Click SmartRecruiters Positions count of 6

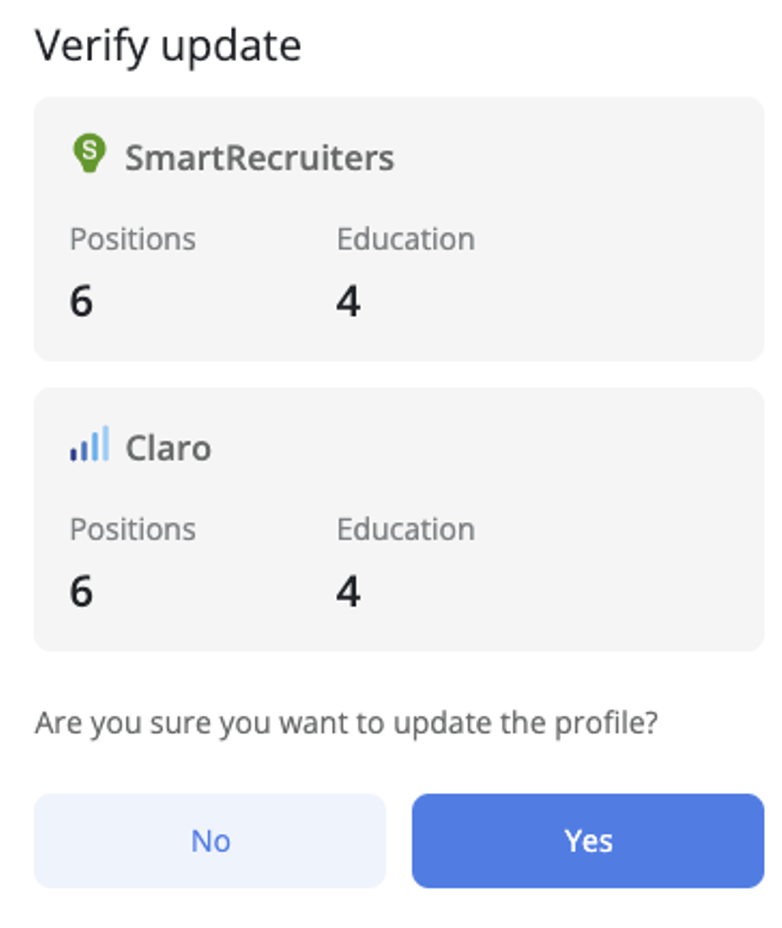click(x=81, y=301)
